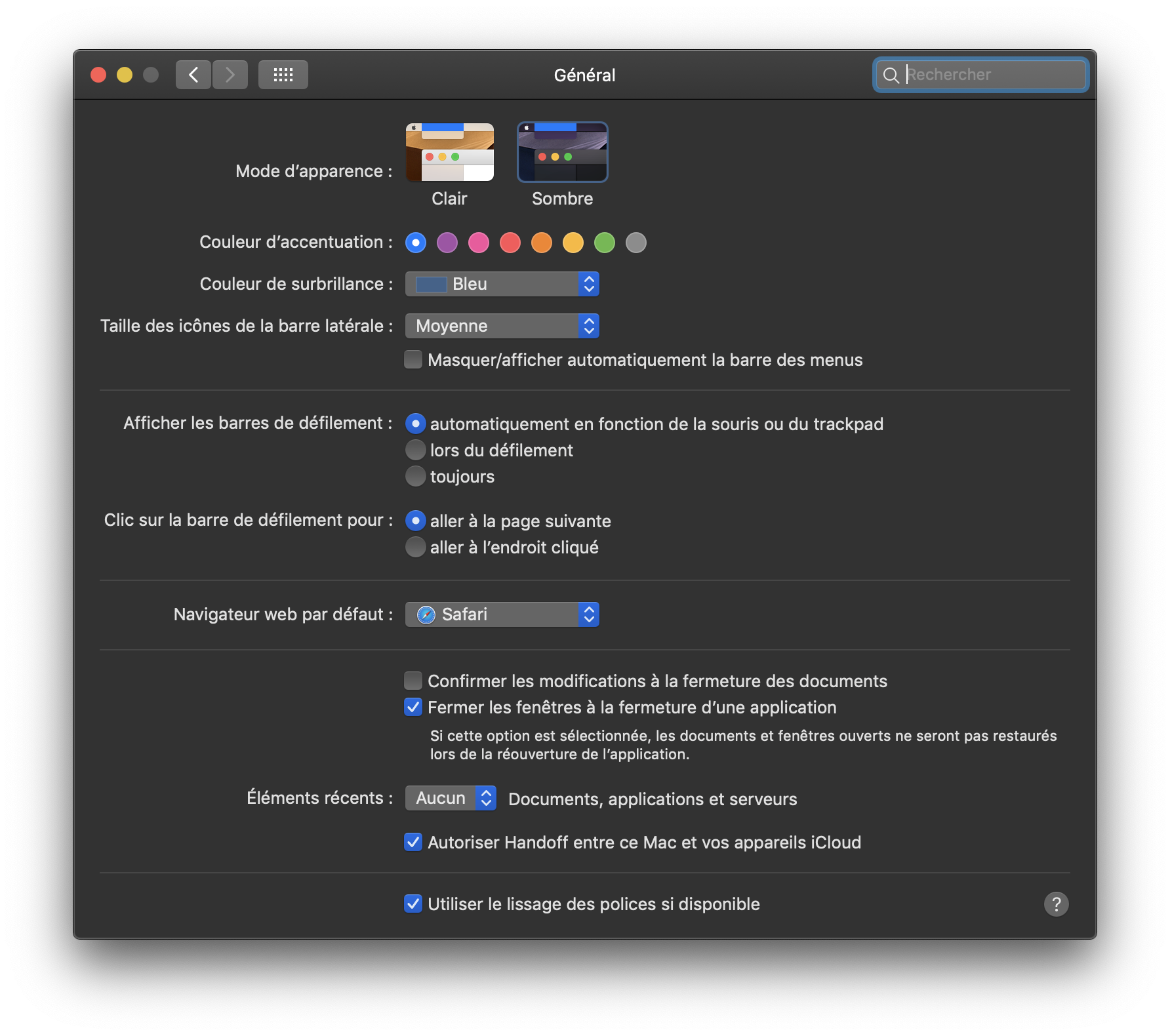Select the graphite gray accent color
The width and height of the screenshot is (1170, 1036).
click(x=636, y=243)
